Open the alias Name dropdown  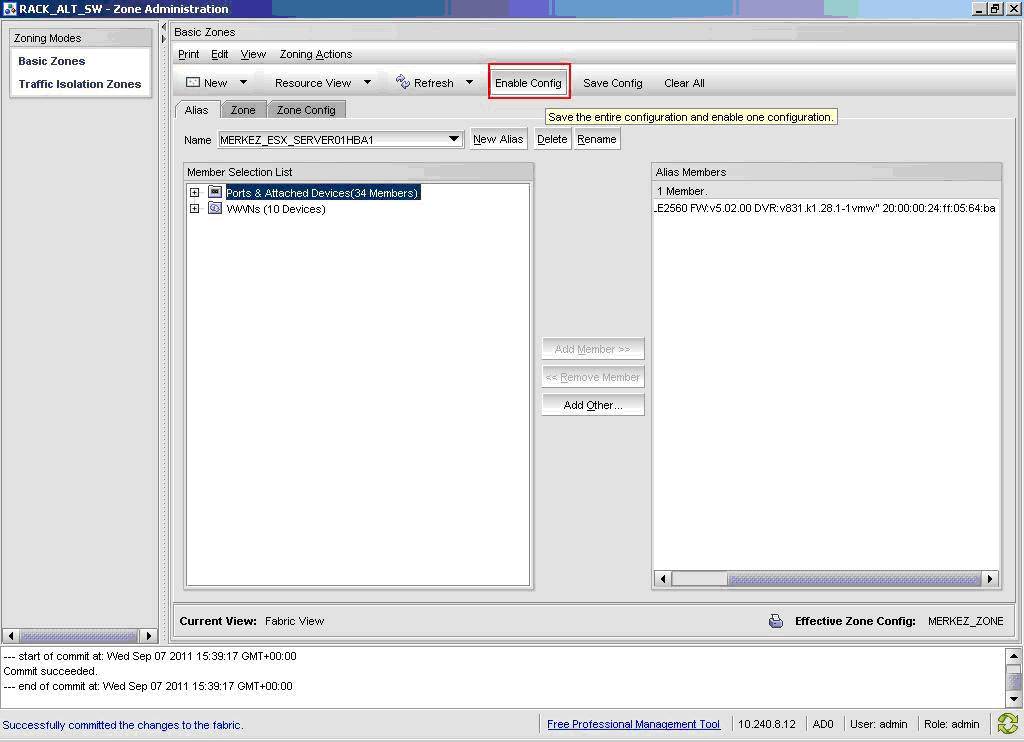pyautogui.click(x=454, y=140)
